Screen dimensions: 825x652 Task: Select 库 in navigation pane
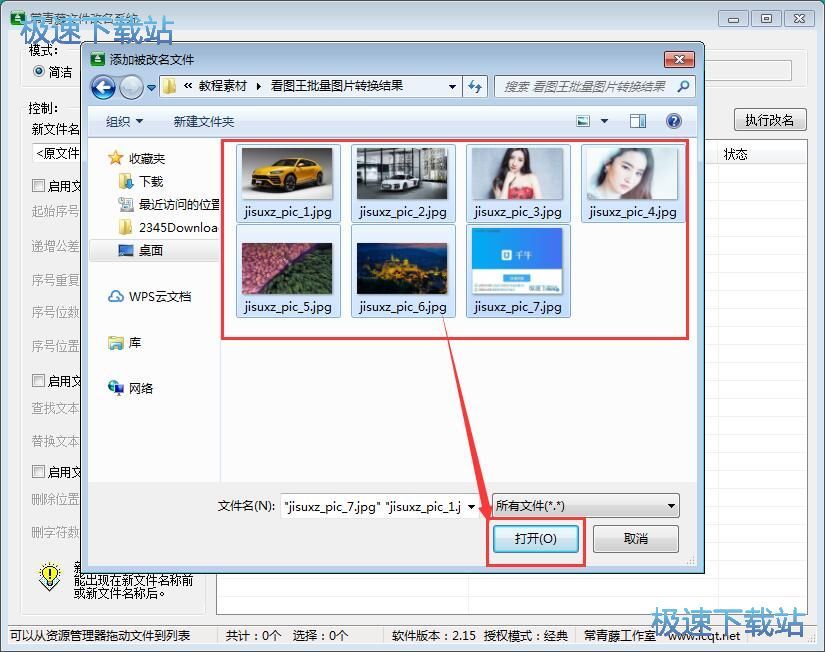click(135, 343)
